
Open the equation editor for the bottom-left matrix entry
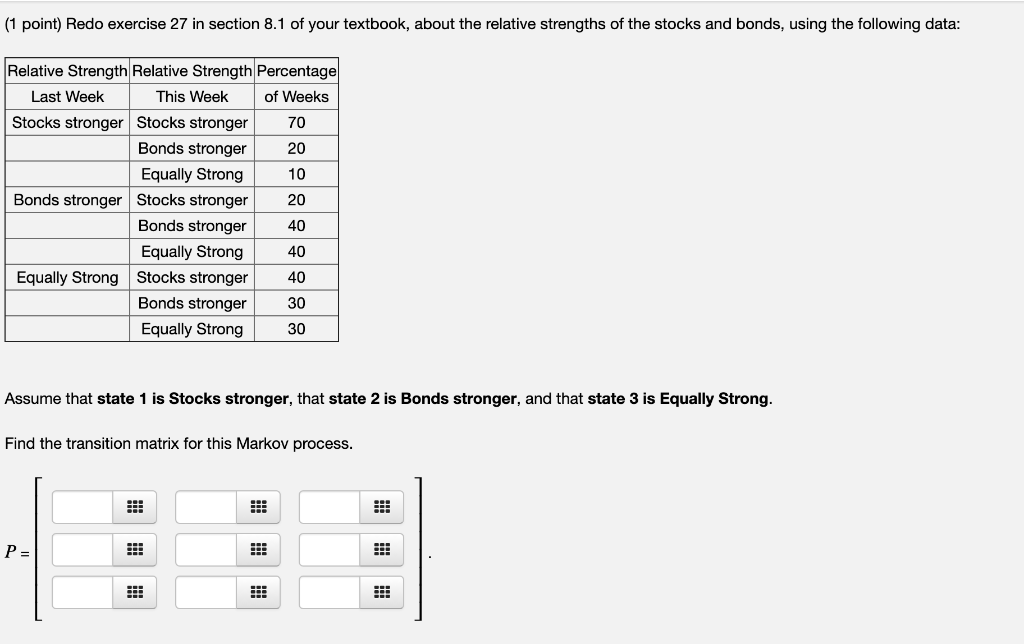tap(136, 592)
